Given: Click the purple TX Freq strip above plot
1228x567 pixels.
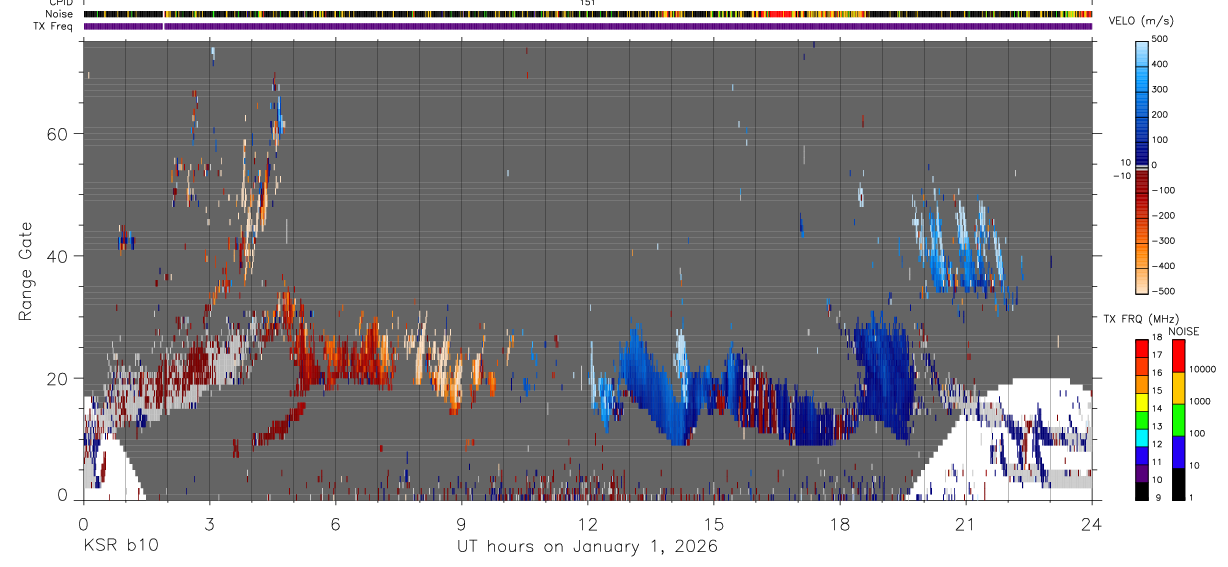Looking at the screenshot, I should [588, 26].
